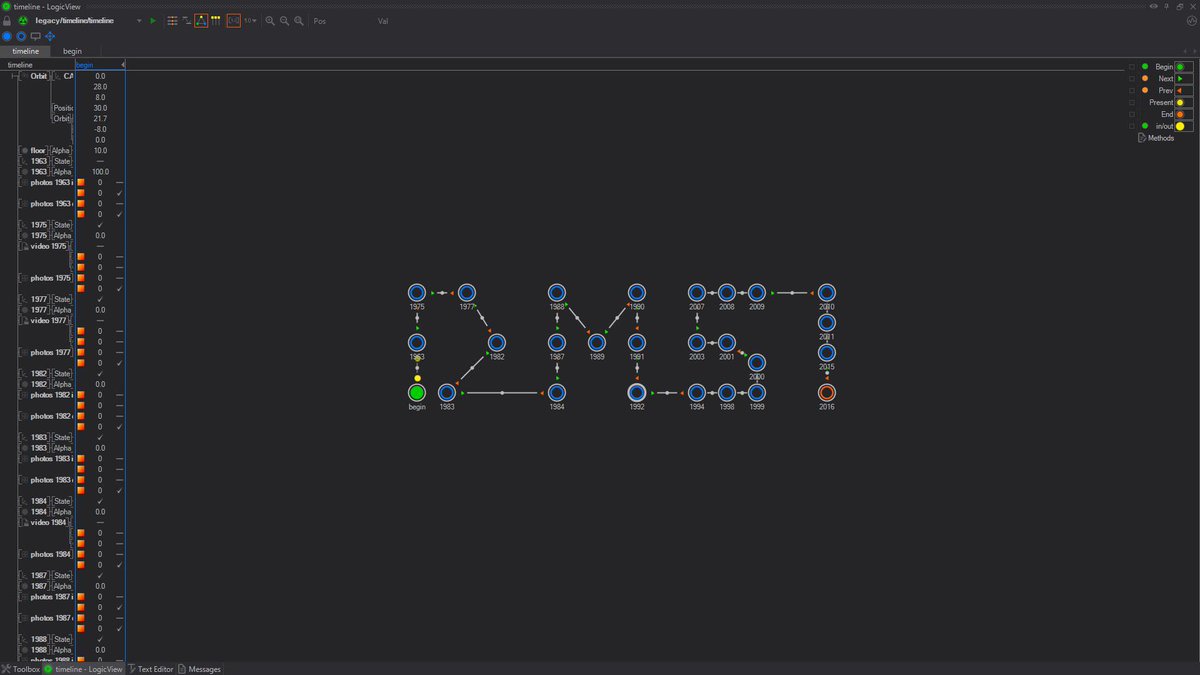Click the yellow-dot sliders icon

point(216,20)
